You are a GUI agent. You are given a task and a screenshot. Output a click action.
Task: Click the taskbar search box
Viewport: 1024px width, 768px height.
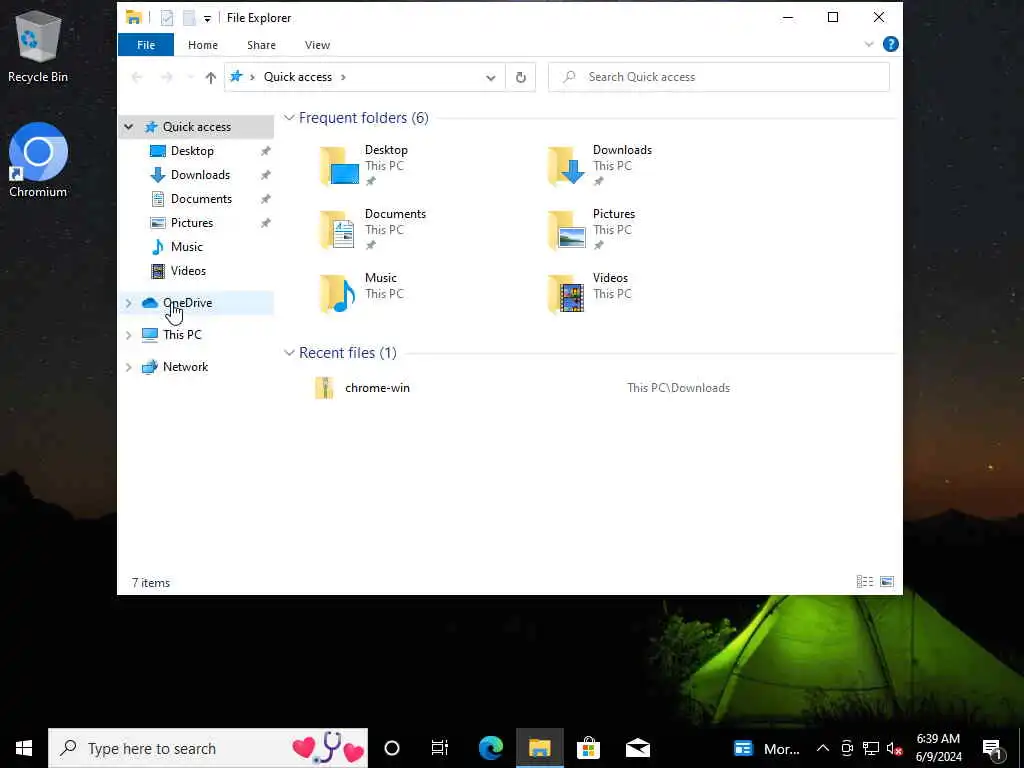click(x=208, y=748)
